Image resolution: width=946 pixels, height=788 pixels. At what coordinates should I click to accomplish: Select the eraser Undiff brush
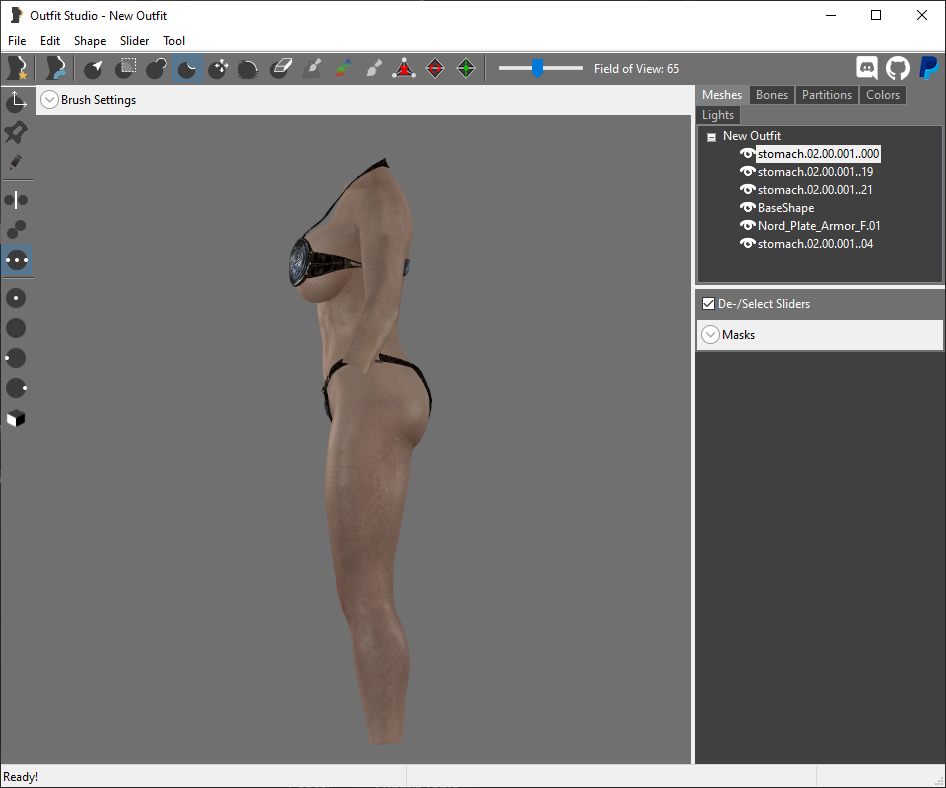[281, 69]
